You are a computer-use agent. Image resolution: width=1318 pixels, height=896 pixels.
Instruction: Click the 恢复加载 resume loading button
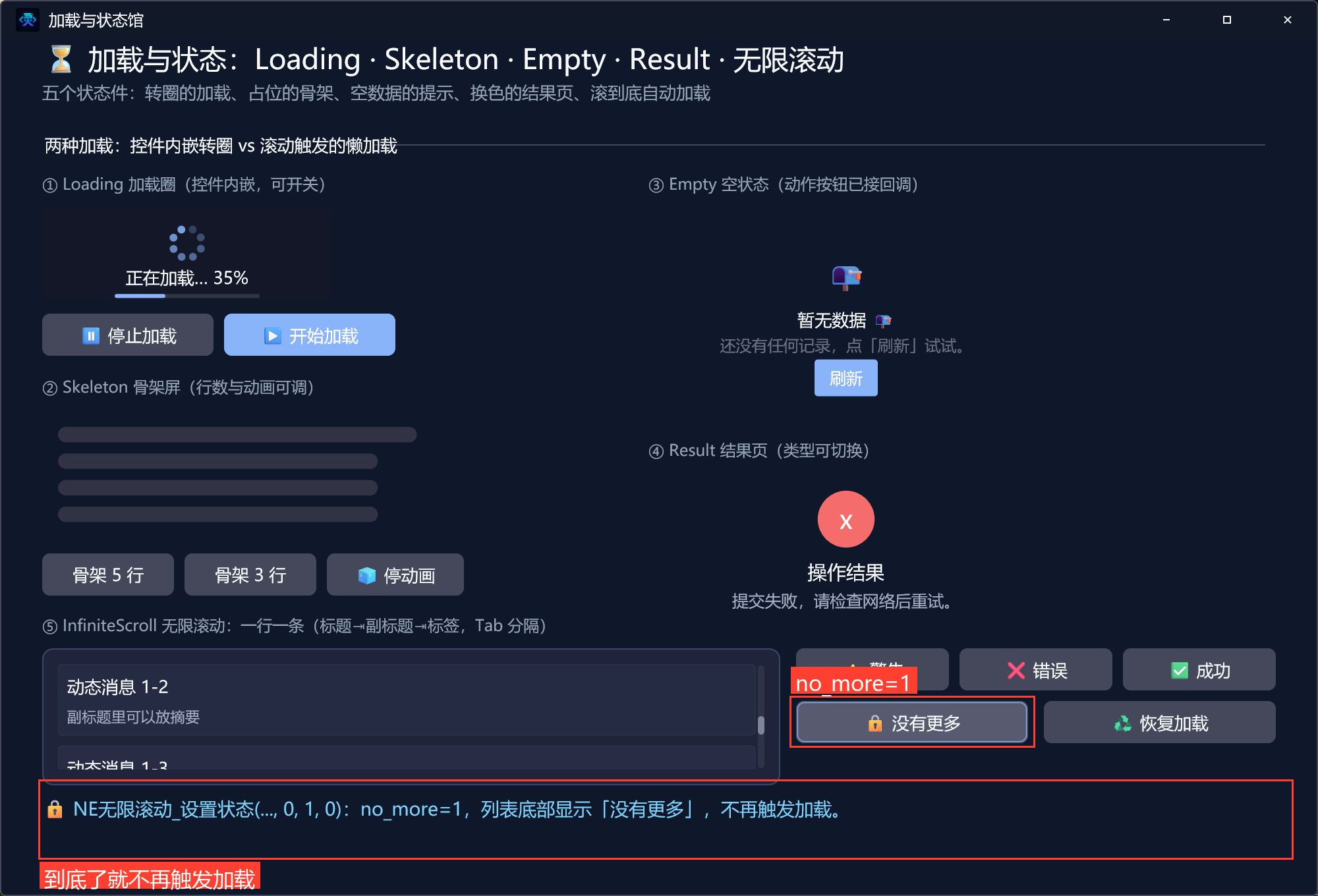coord(1160,722)
